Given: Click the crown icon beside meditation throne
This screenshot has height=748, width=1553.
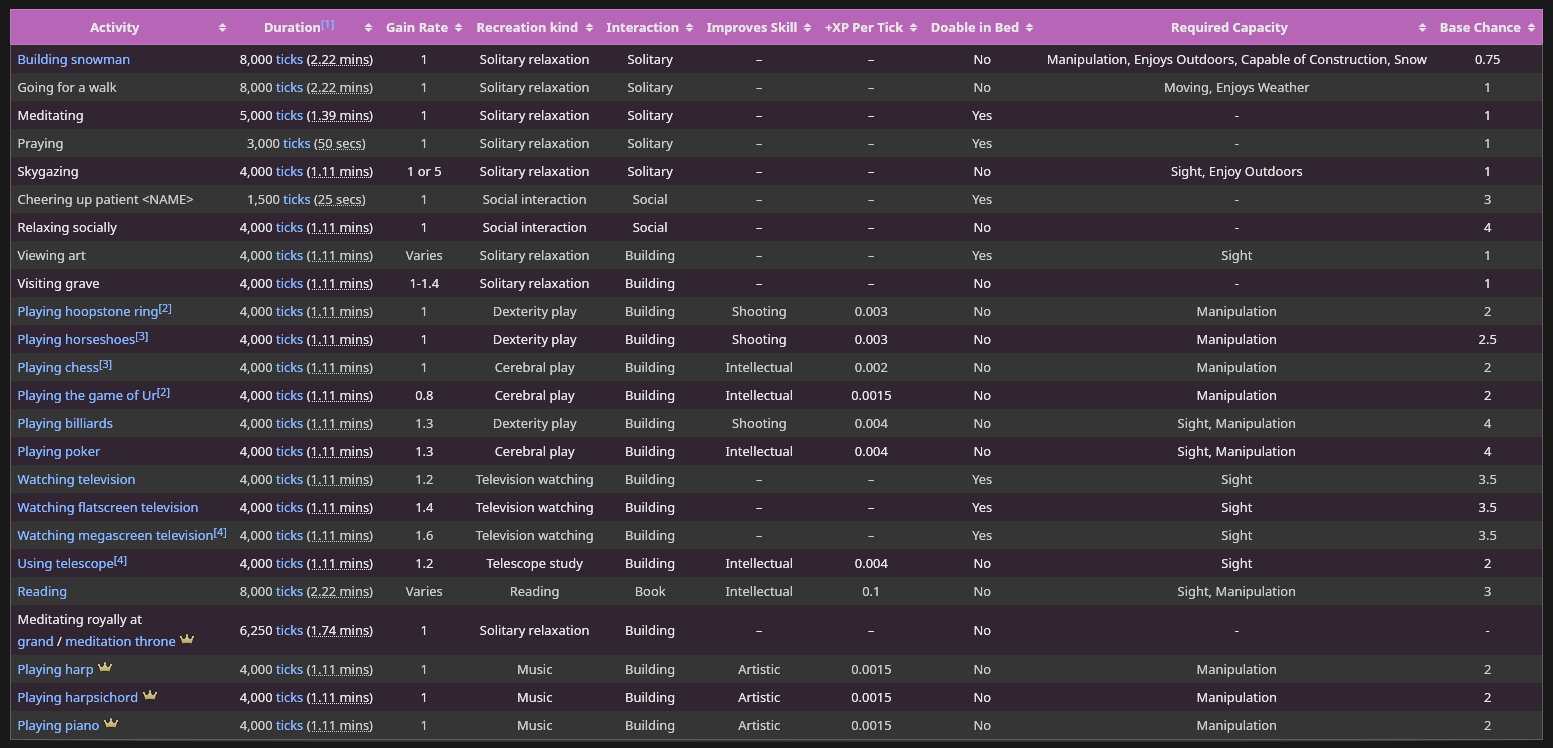Looking at the screenshot, I should point(187,640).
